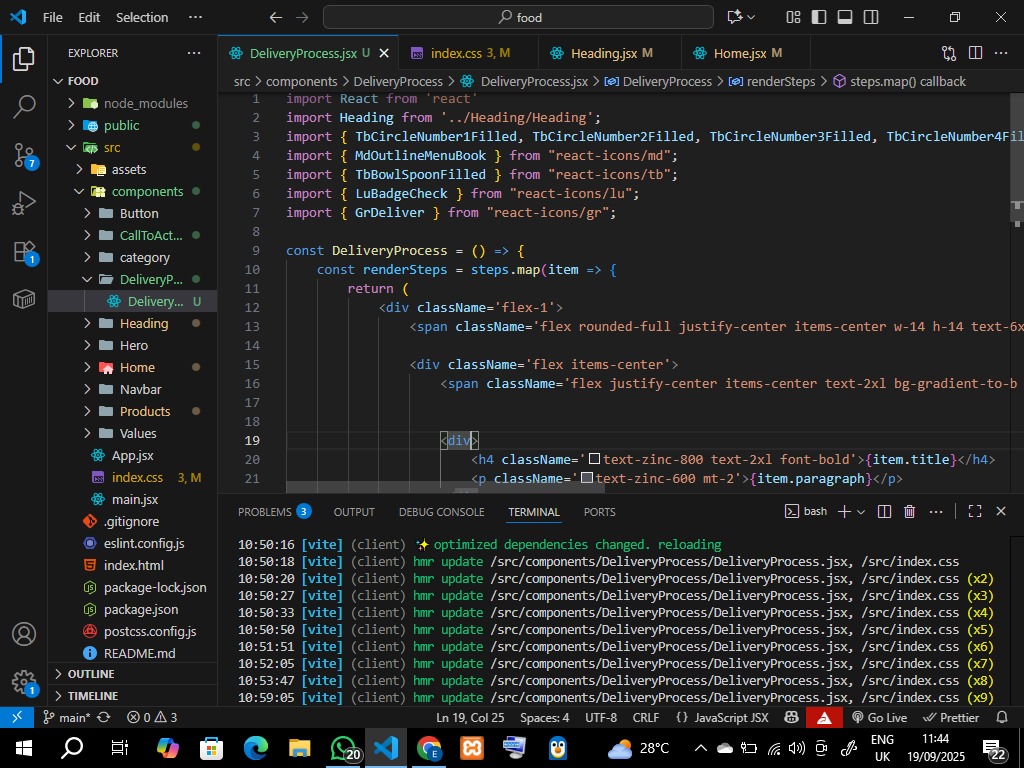Open the Selection menu
Screen dimensions: 1024x768
[142, 18]
